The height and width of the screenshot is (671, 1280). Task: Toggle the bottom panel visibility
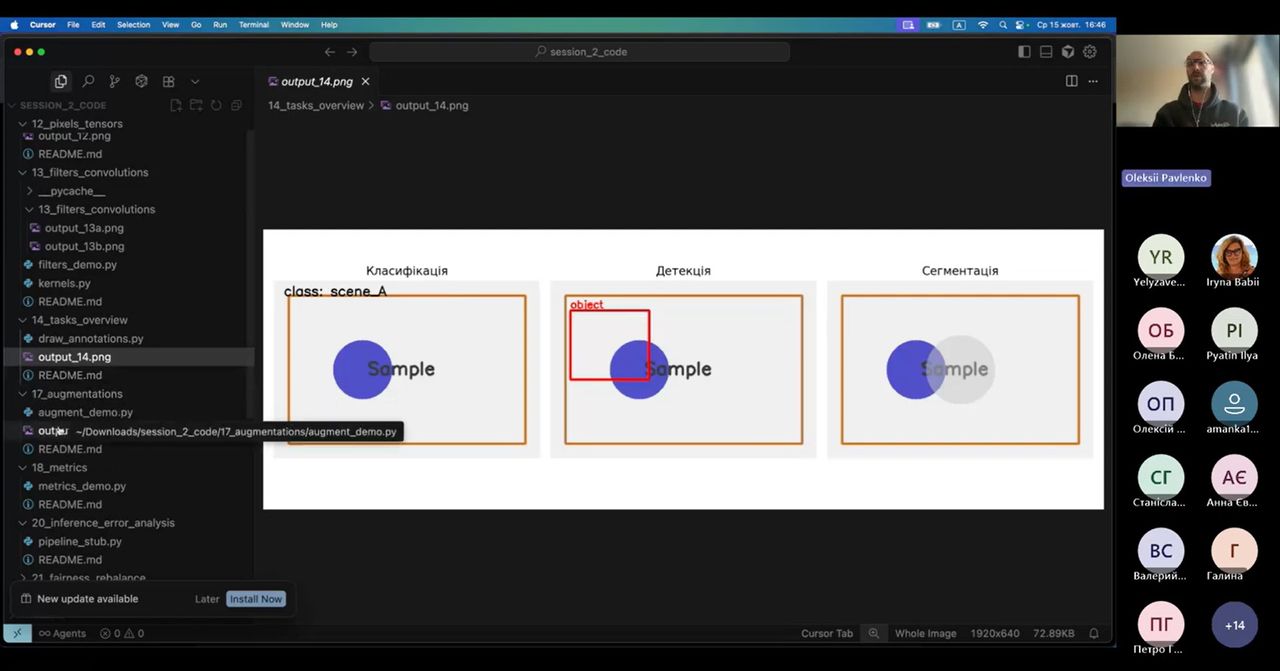click(1046, 52)
